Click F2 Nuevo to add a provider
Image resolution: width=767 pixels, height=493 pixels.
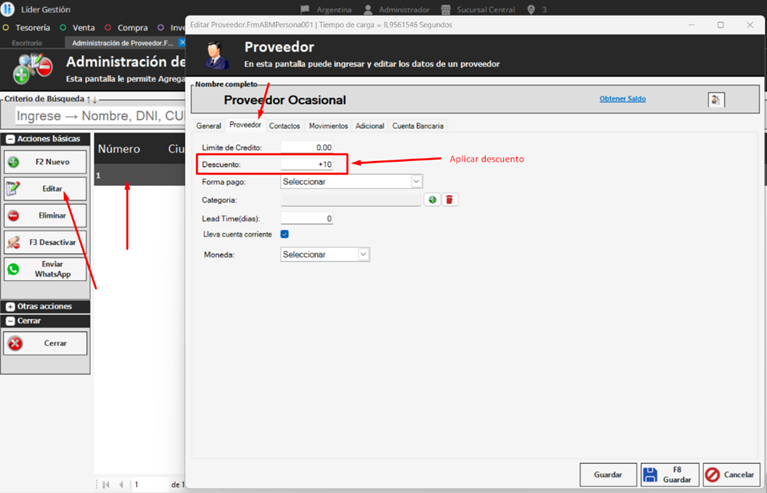(x=46, y=161)
